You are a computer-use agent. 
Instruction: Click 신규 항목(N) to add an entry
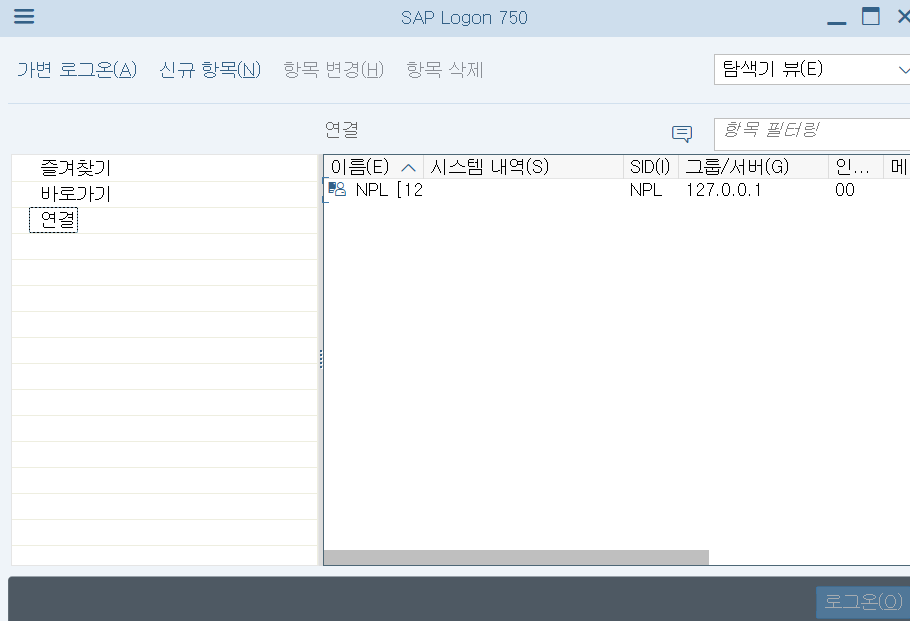(x=210, y=70)
